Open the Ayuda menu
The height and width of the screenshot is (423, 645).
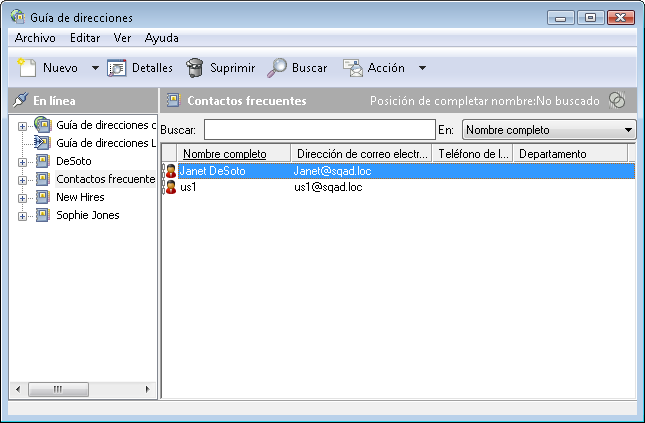click(161, 38)
